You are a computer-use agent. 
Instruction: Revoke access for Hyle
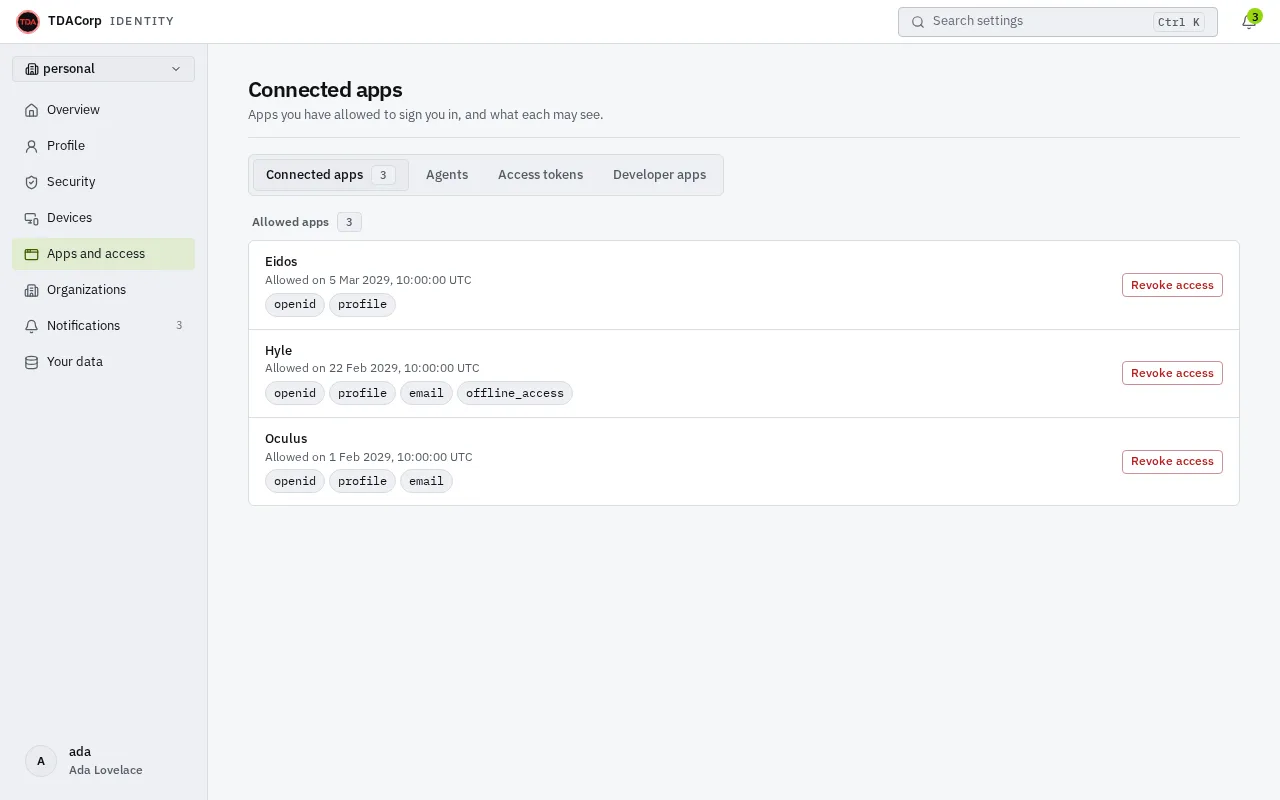[1172, 373]
